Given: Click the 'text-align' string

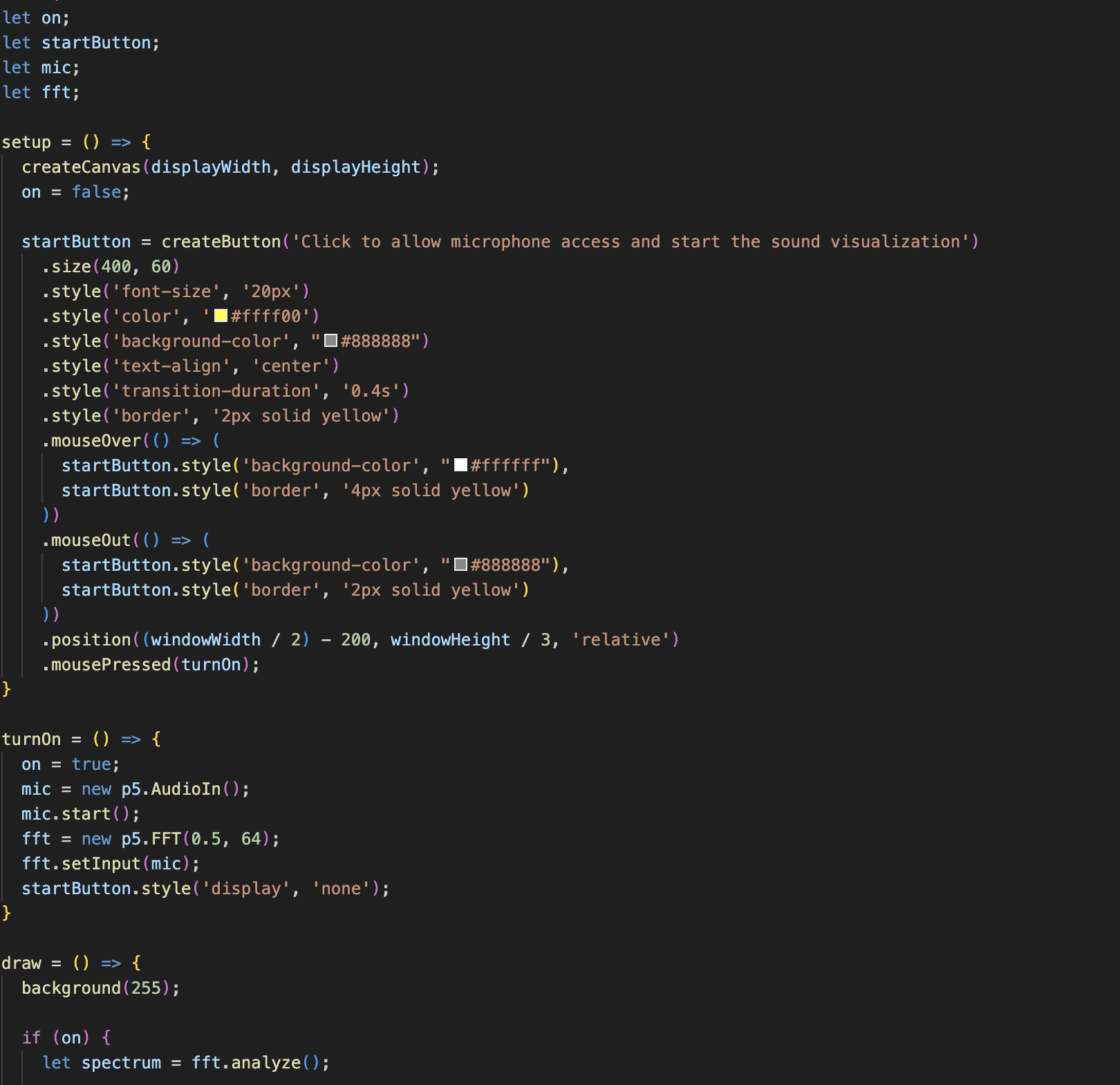Looking at the screenshot, I should pyautogui.click(x=171, y=366).
